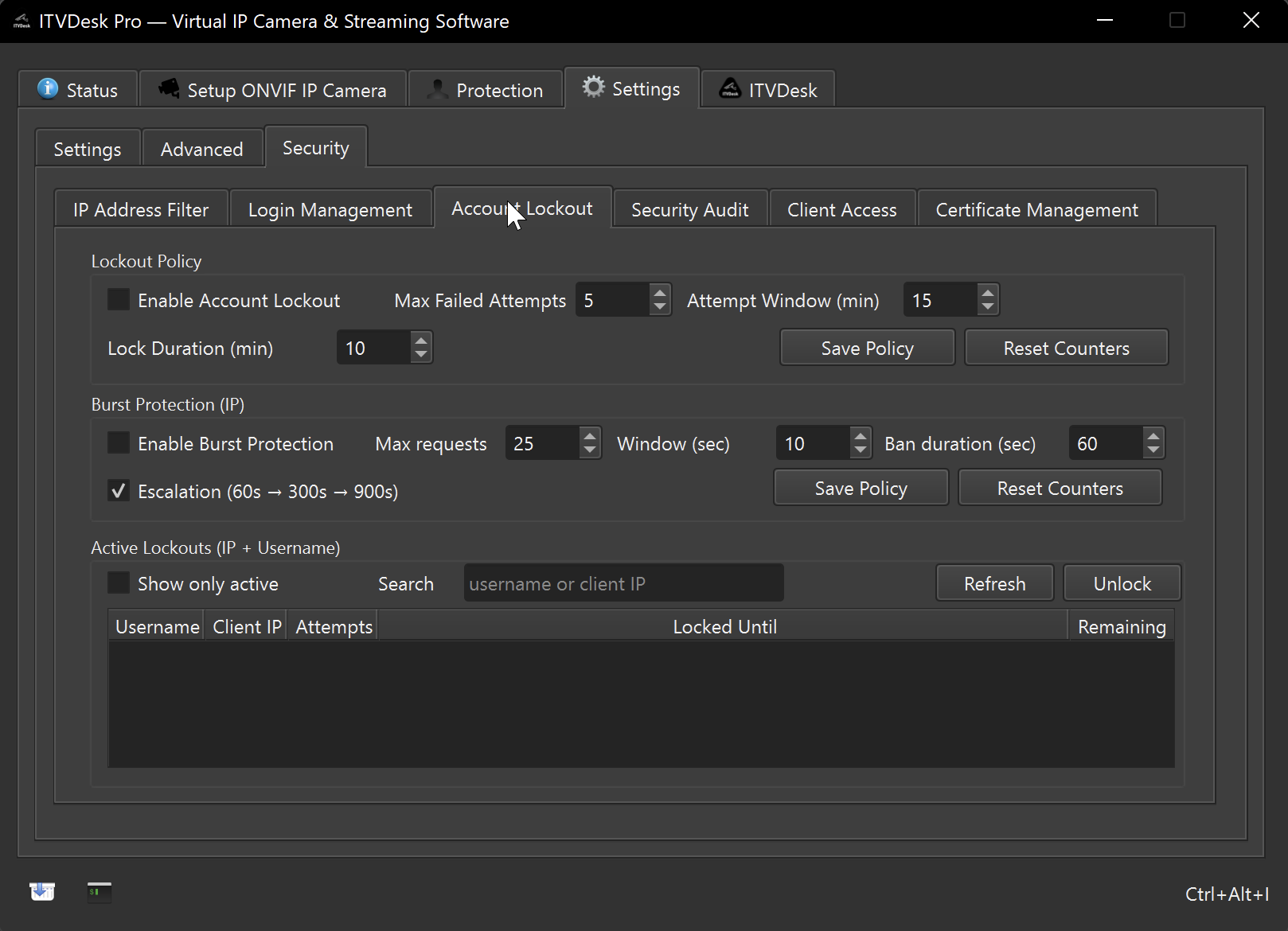Switch to Certificate Management tab
This screenshot has height=931, width=1288.
coord(1036,210)
